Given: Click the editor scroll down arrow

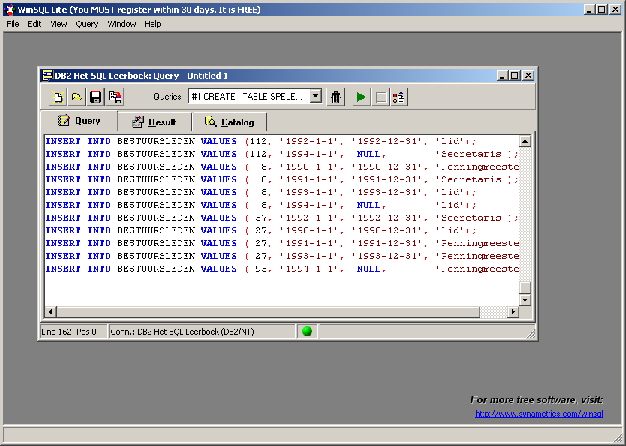Looking at the screenshot, I should [525, 300].
